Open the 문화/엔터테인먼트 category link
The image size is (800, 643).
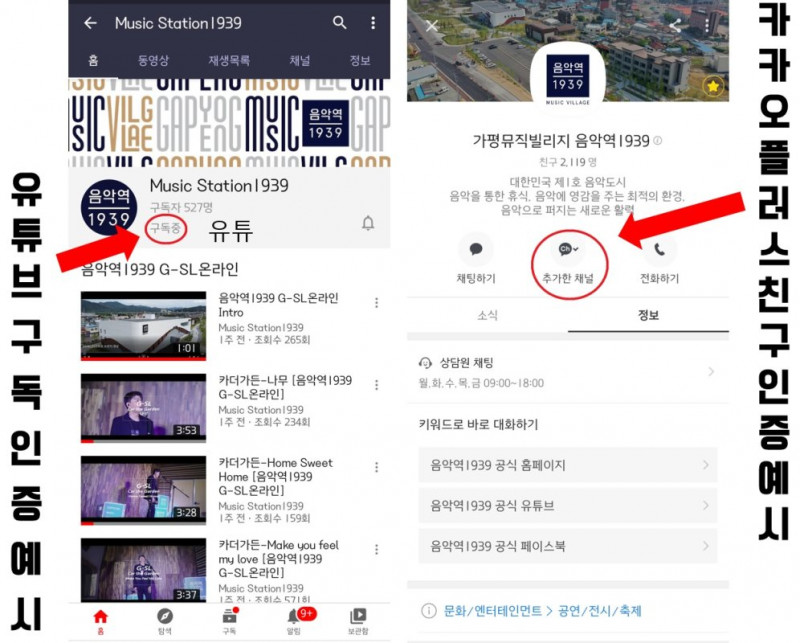click(493, 610)
